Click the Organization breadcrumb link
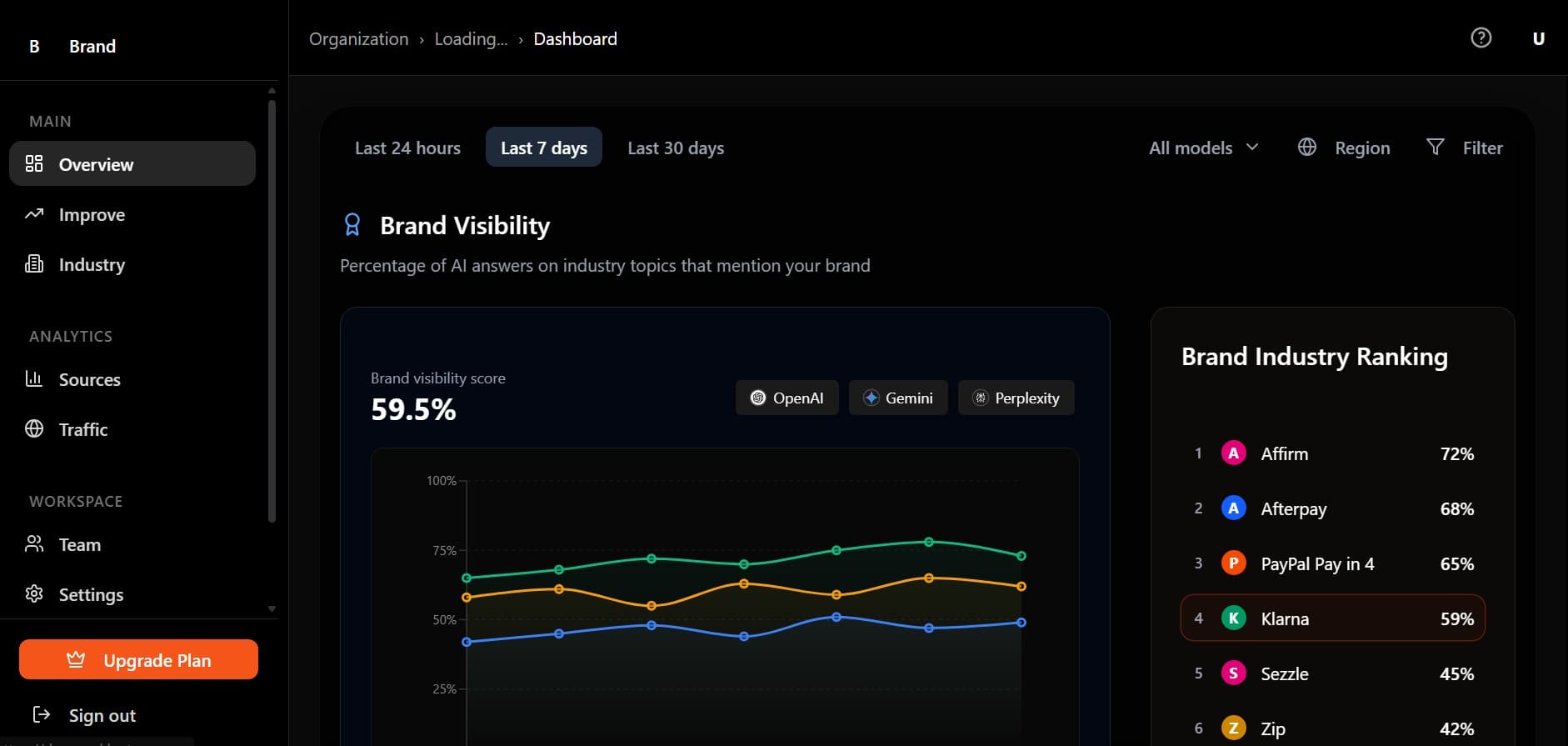The width and height of the screenshot is (1568, 746). click(x=358, y=38)
